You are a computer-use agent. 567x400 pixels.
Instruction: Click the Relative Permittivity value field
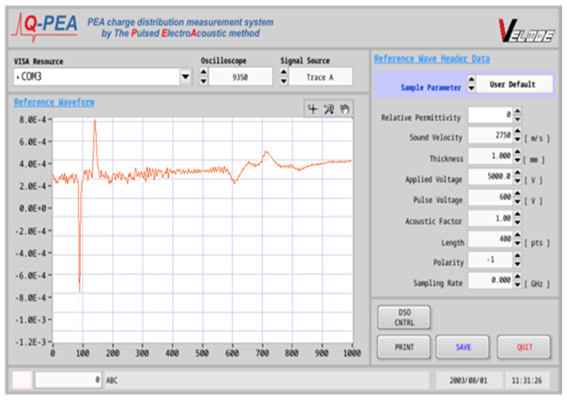[x=491, y=115]
